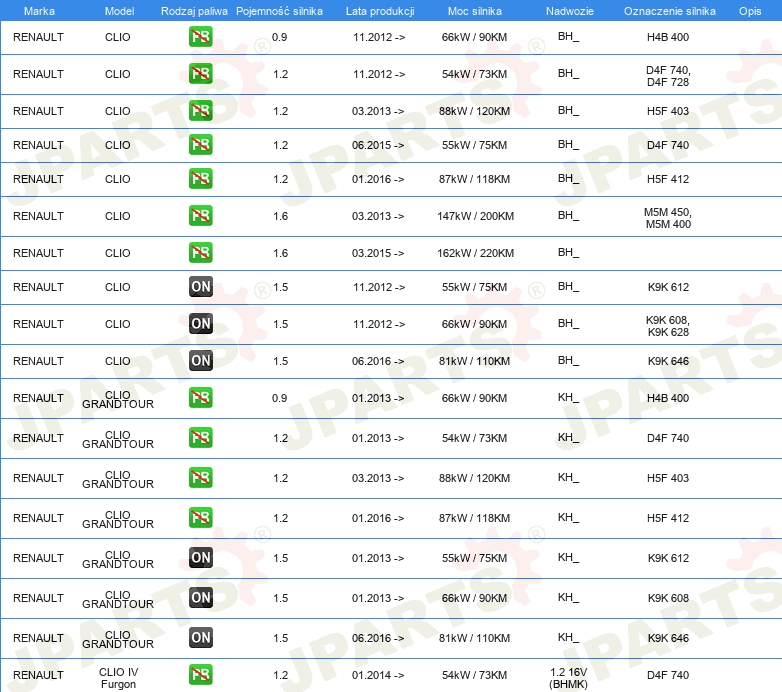Click petrol icon in 162kW / 220KM row
Viewport: 782px width, 692px height.
click(200, 253)
